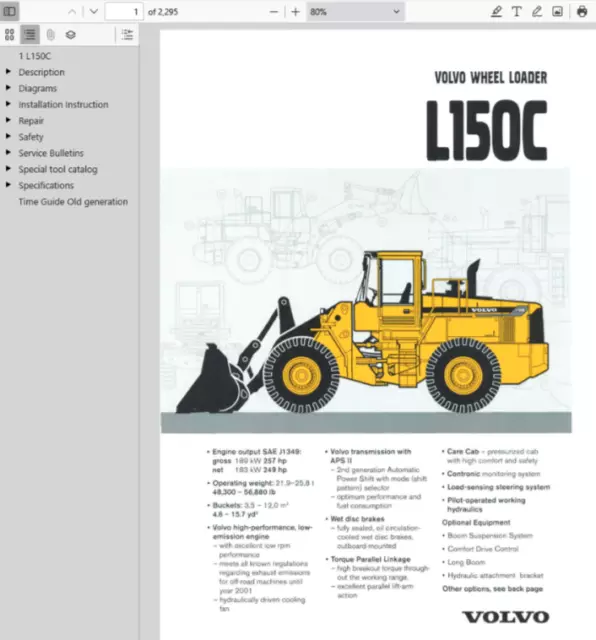This screenshot has width=596, height=640.
Task: Expand the Specifications outline arrow
Action: [x=8, y=184]
